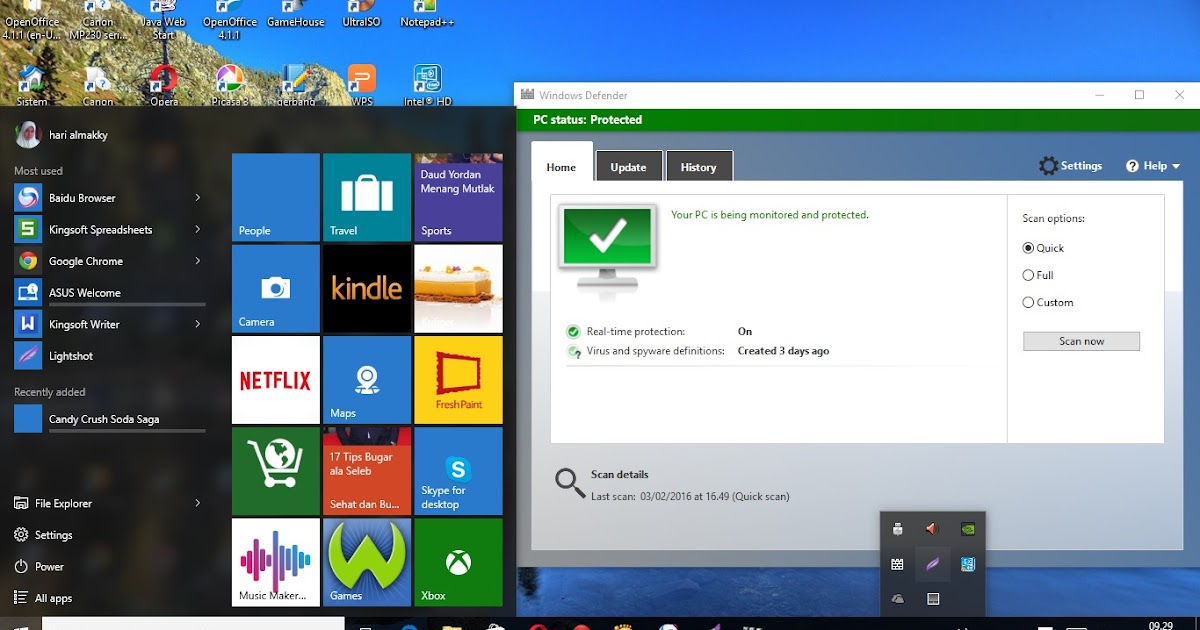The height and width of the screenshot is (630, 1200).
Task: Click the Windows Defender wall tray icon
Action: pos(897,564)
